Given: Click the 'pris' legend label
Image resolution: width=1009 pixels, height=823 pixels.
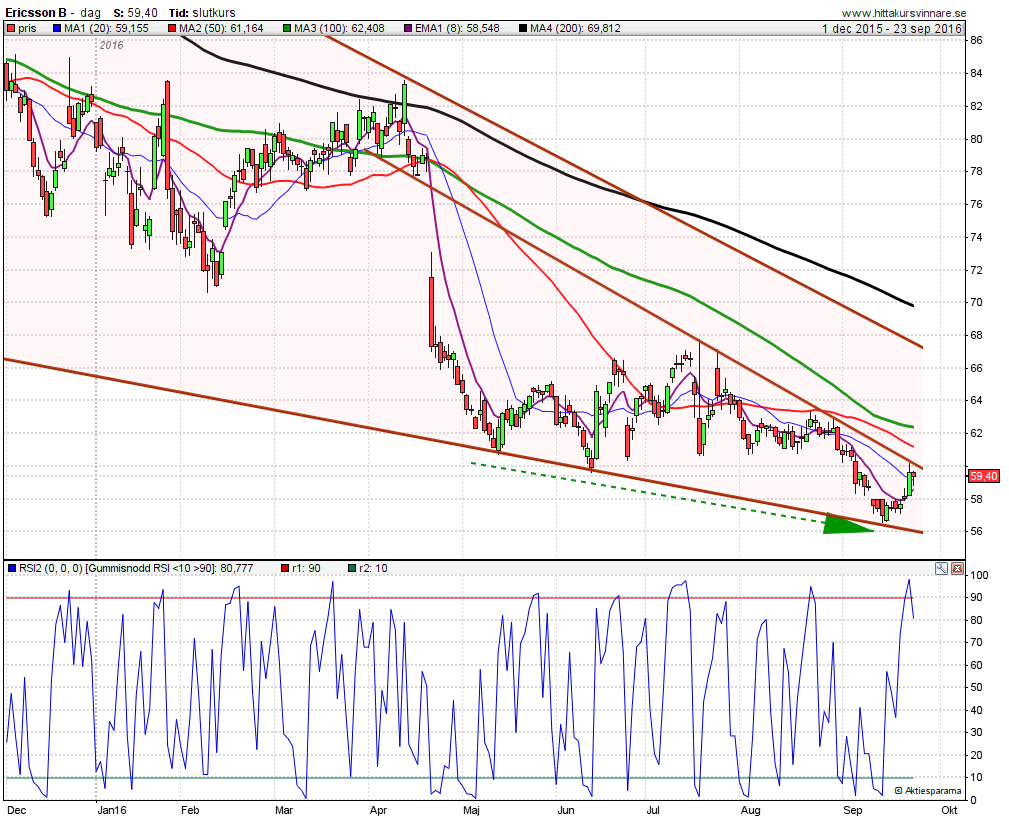Looking at the screenshot, I should [x=27, y=28].
